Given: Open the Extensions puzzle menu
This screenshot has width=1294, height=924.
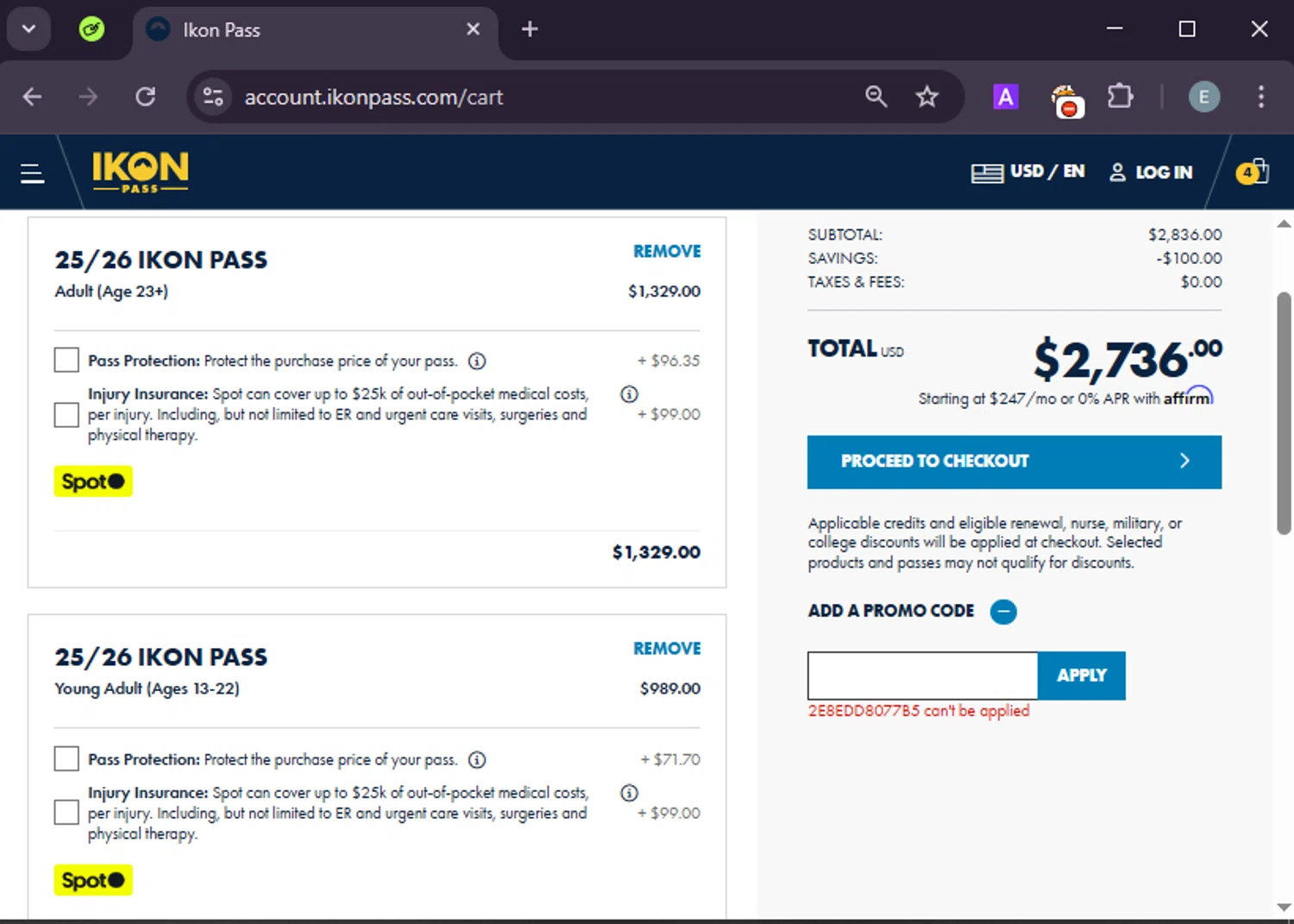Looking at the screenshot, I should pos(1120,96).
